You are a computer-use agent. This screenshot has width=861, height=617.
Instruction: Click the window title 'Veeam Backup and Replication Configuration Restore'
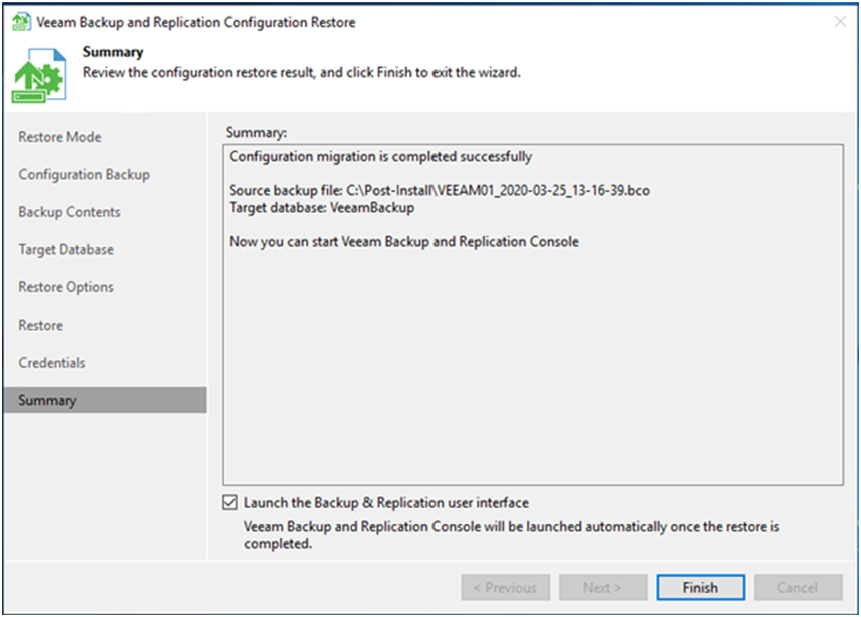pyautogui.click(x=196, y=23)
